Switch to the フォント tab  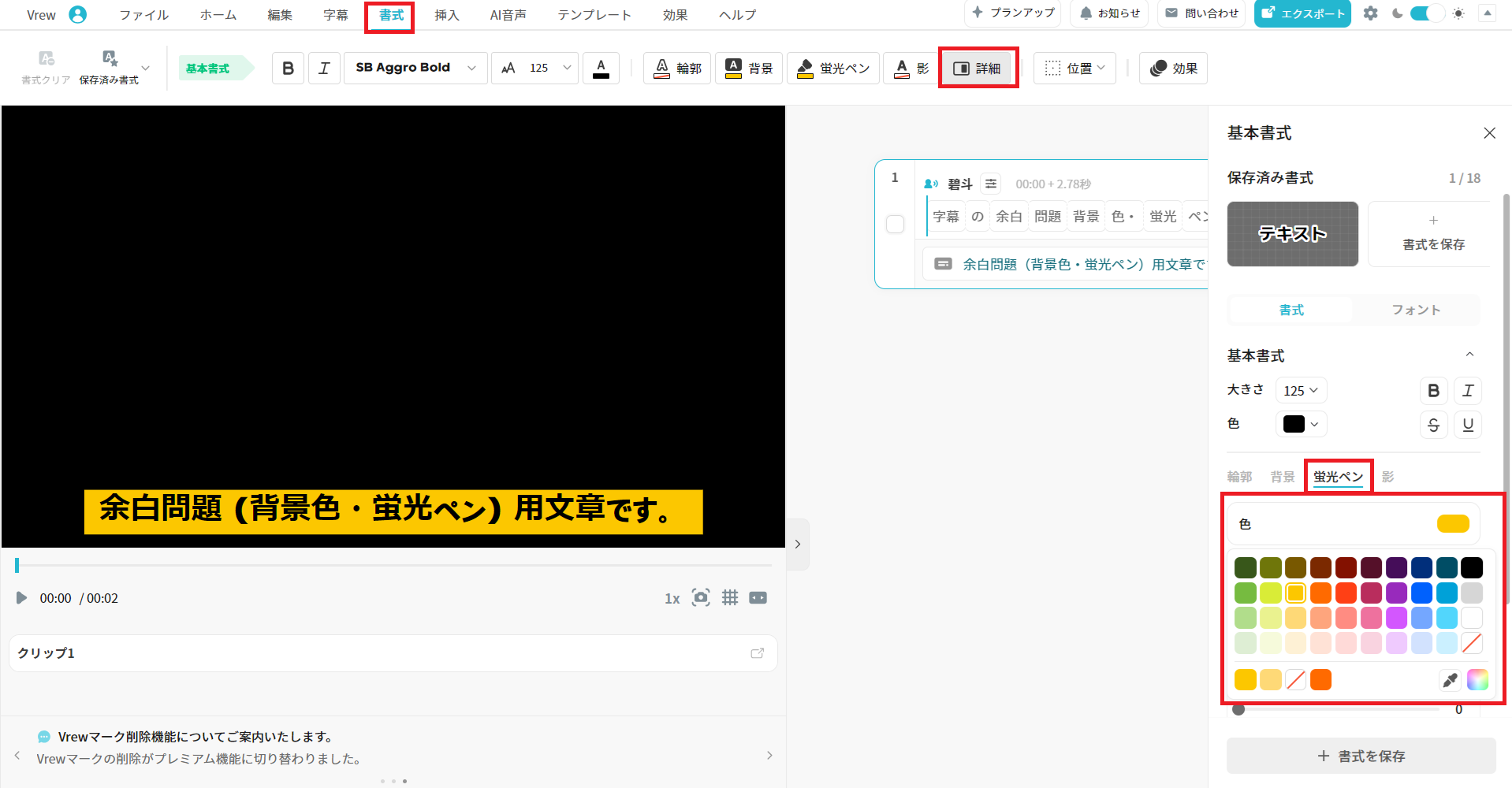(1416, 310)
